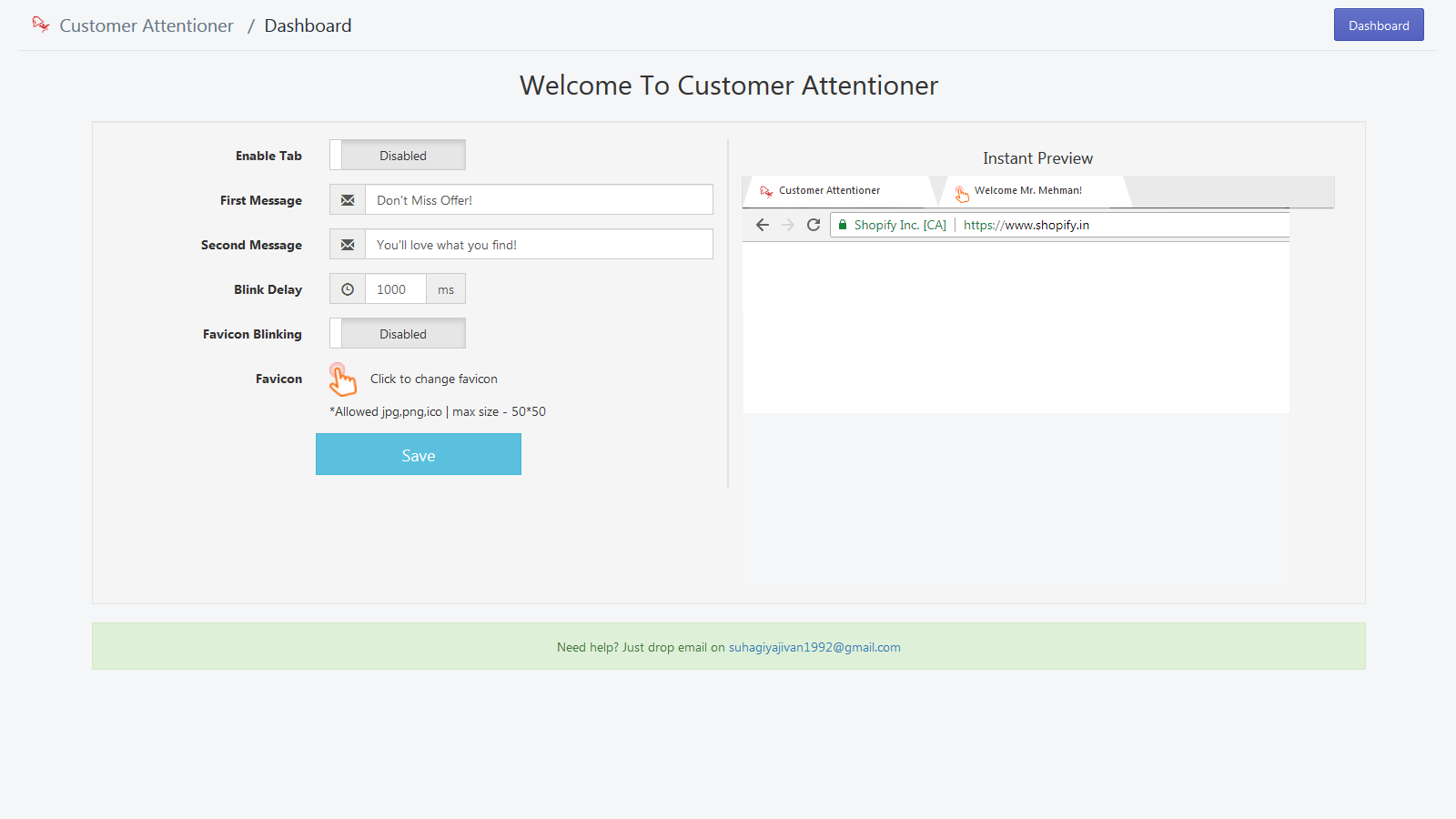Click the Dashboard breadcrumb text

[308, 25]
